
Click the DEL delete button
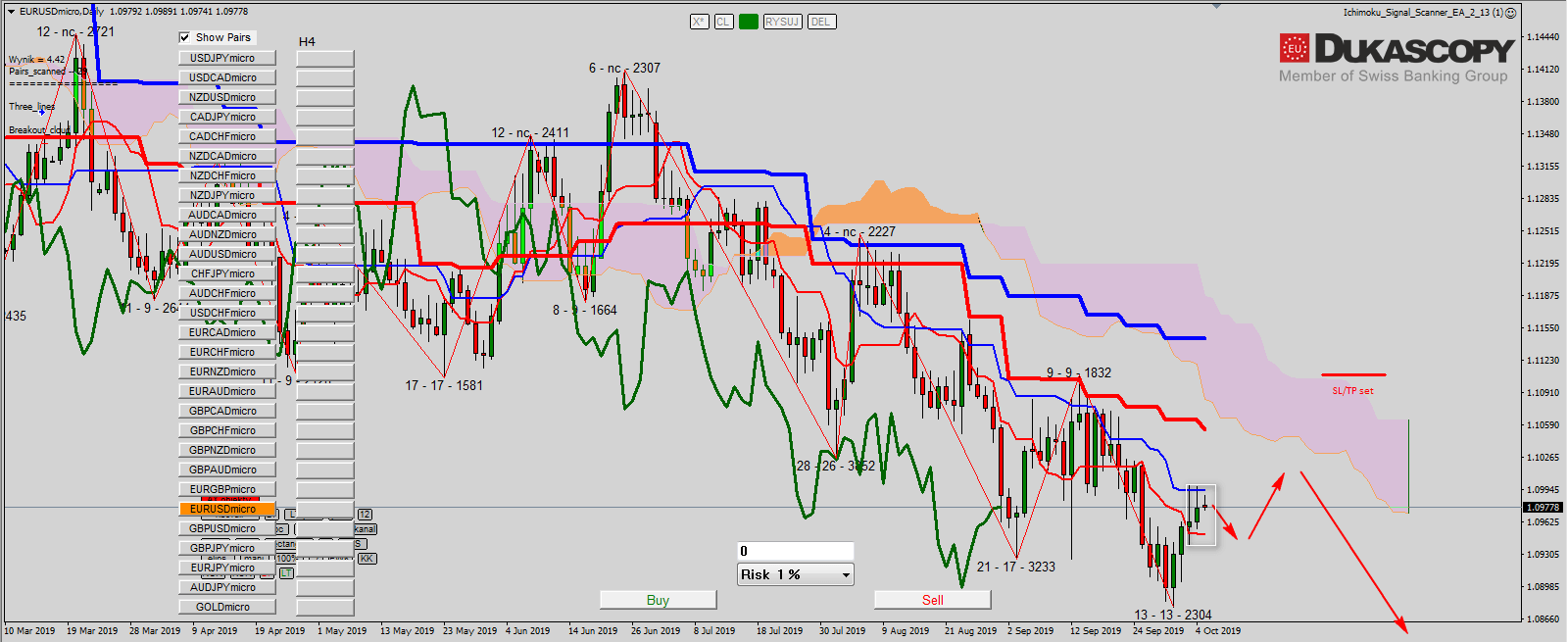click(x=820, y=22)
